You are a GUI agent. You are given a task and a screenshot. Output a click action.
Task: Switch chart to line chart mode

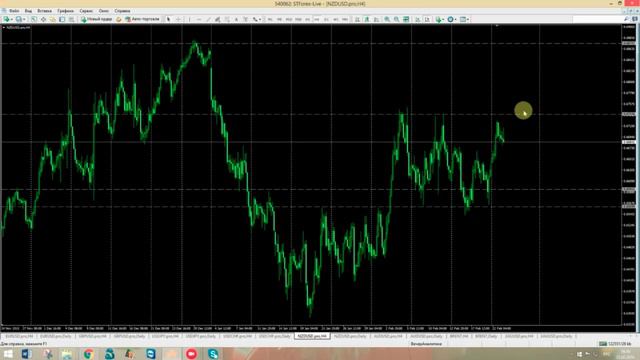(376, 19)
